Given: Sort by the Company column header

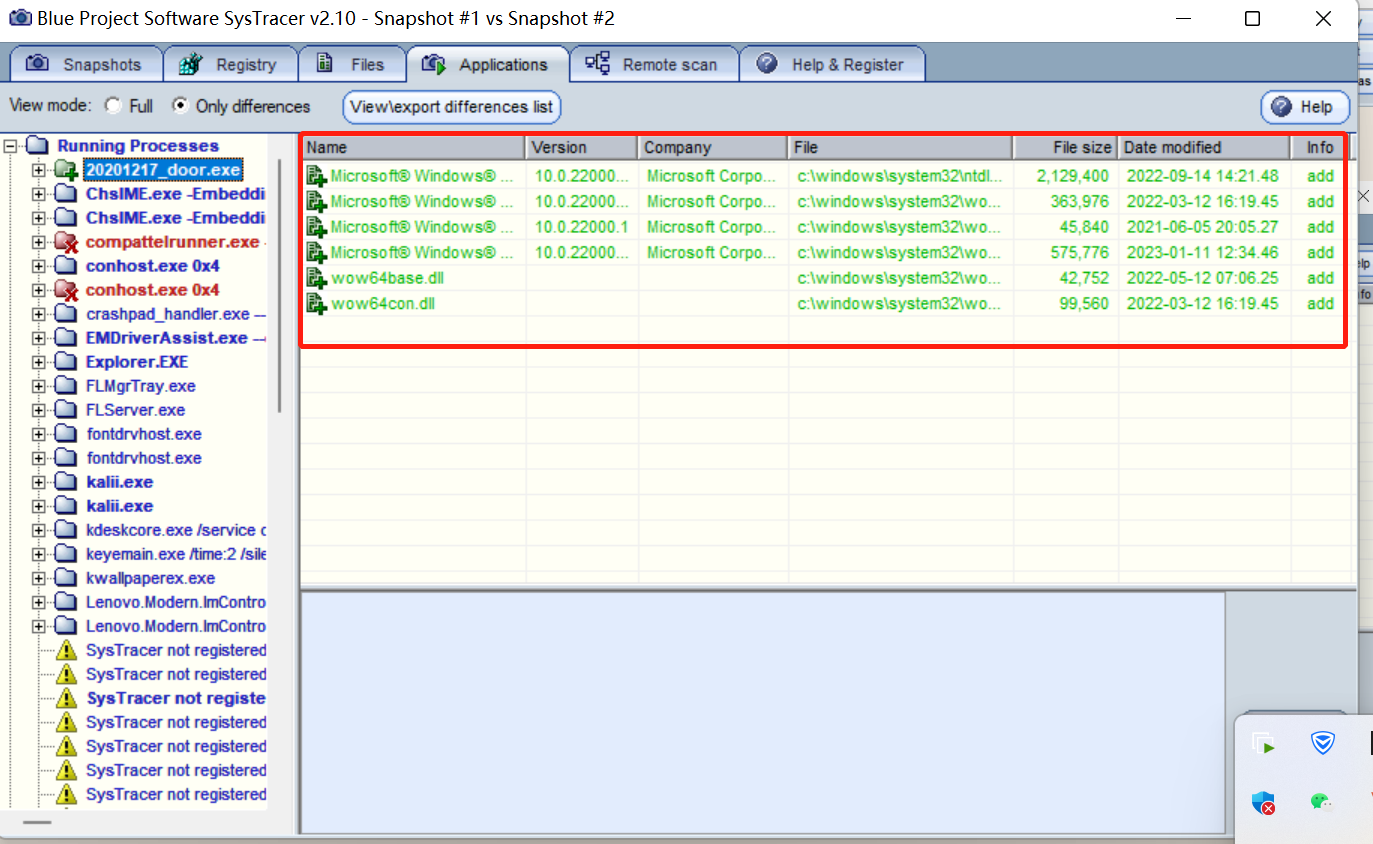Looking at the screenshot, I should pos(713,147).
